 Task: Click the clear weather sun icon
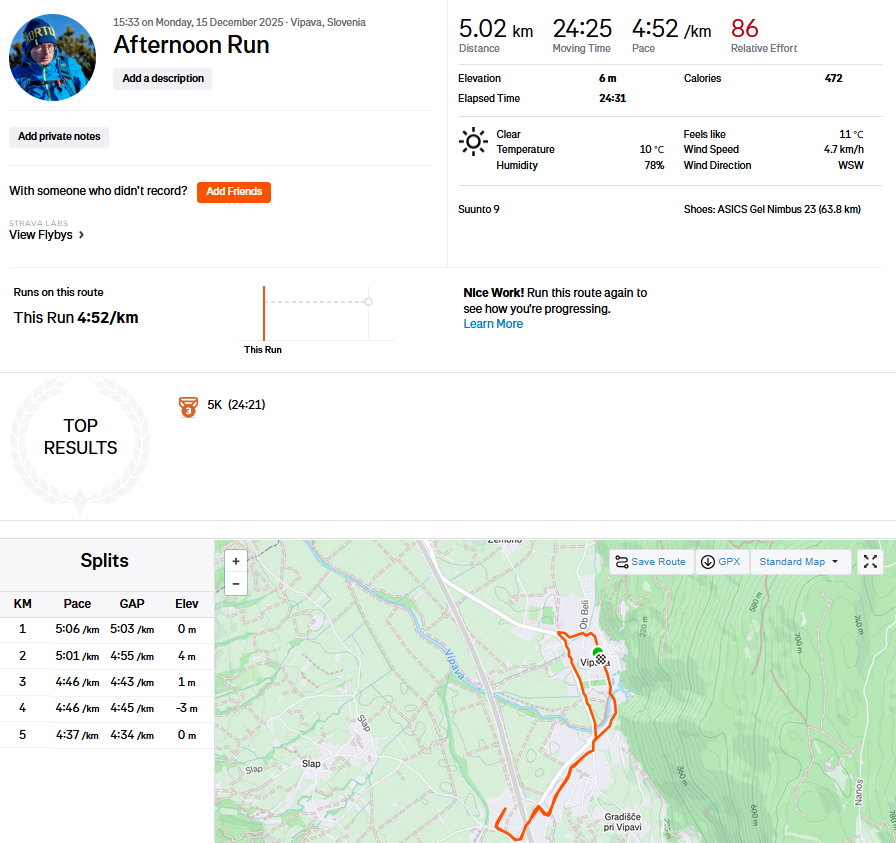point(473,141)
